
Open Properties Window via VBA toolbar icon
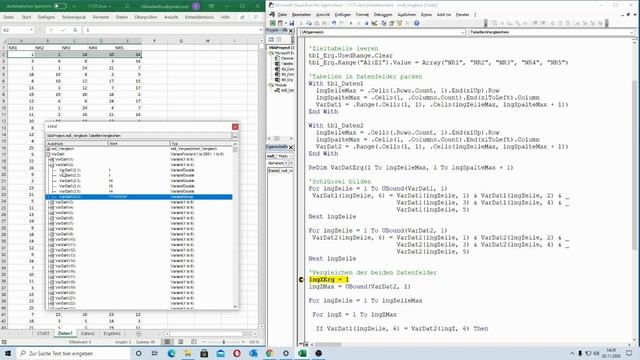coord(392,23)
